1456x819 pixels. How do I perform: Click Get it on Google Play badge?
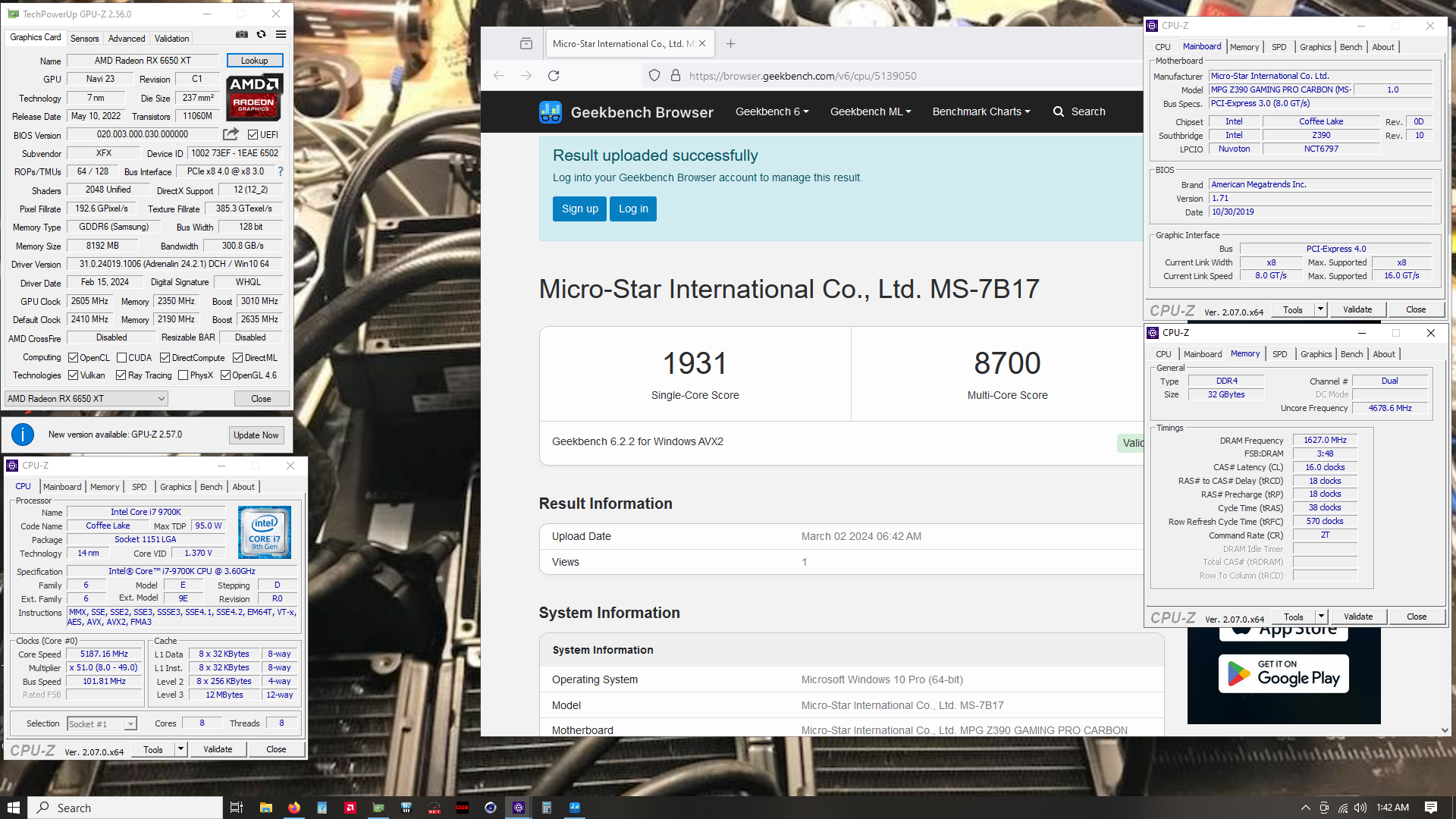click(x=1284, y=673)
